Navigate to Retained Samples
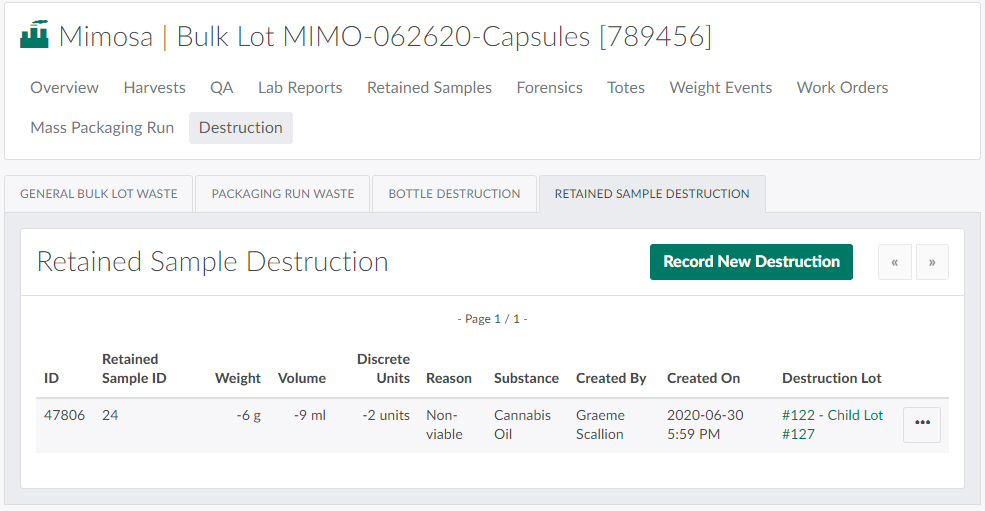Viewport: 985px width, 511px height. (x=429, y=88)
